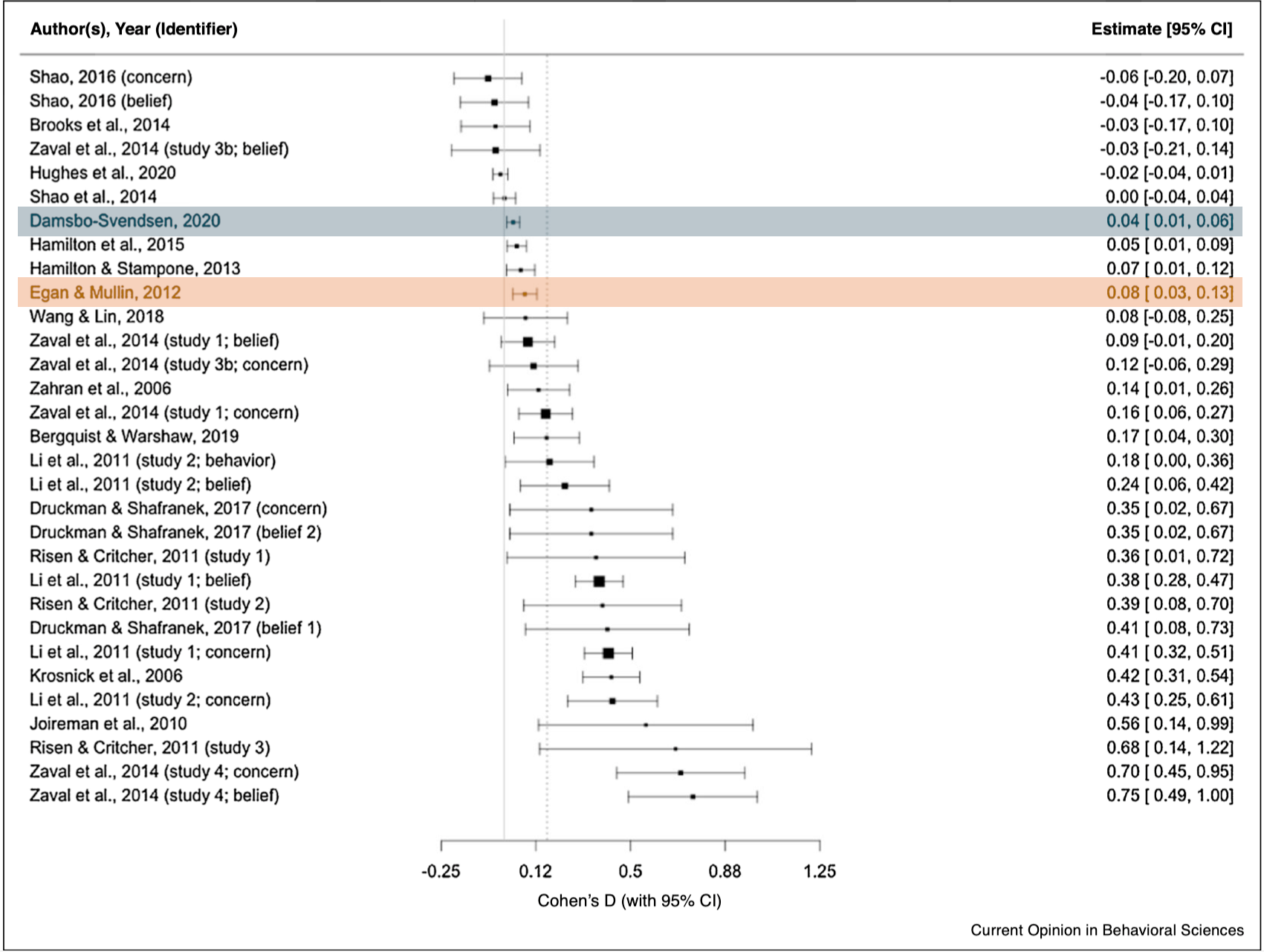
Task: Click the Joireman et al., 2010 study label
Action: [108, 723]
